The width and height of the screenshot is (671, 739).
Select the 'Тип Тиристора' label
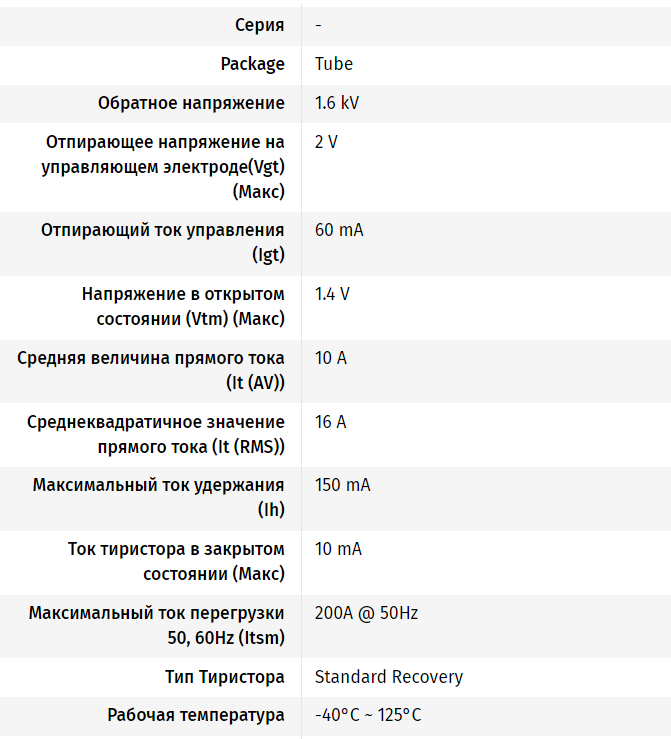[225, 677]
